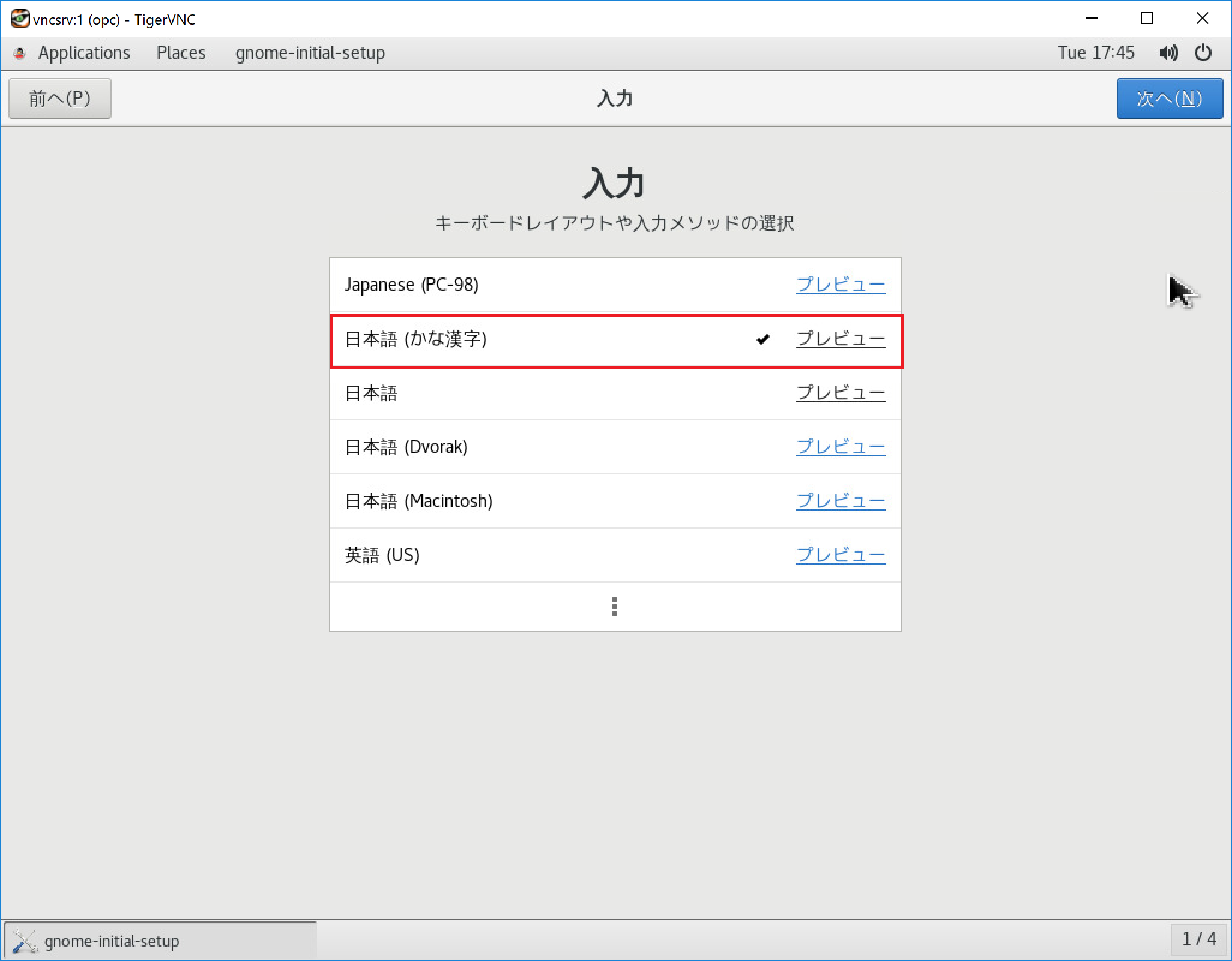
Task: Open the power/shutdown menu
Action: pyautogui.click(x=1203, y=52)
